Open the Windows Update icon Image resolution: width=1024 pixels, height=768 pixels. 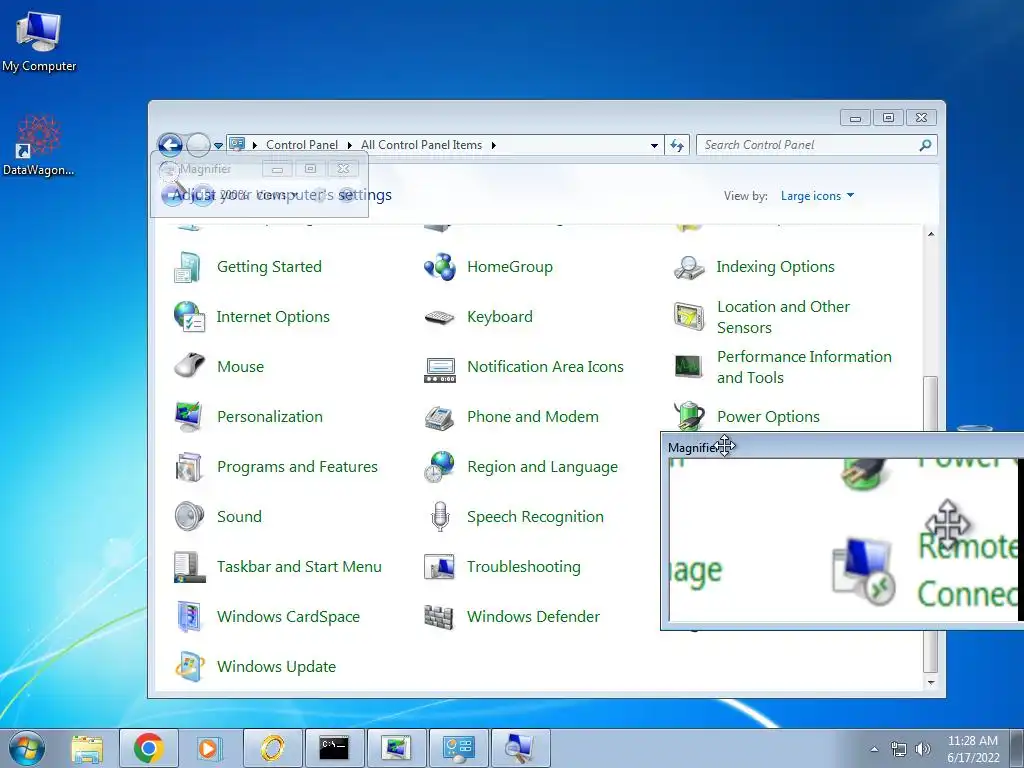(x=189, y=667)
